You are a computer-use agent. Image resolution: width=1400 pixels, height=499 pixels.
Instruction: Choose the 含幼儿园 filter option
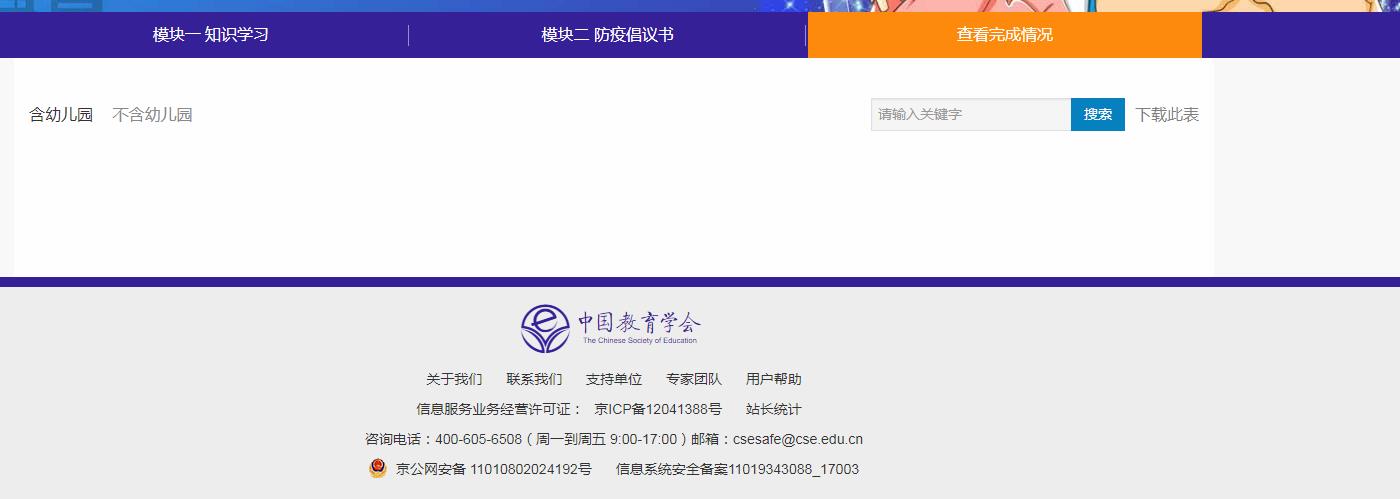click(x=61, y=115)
